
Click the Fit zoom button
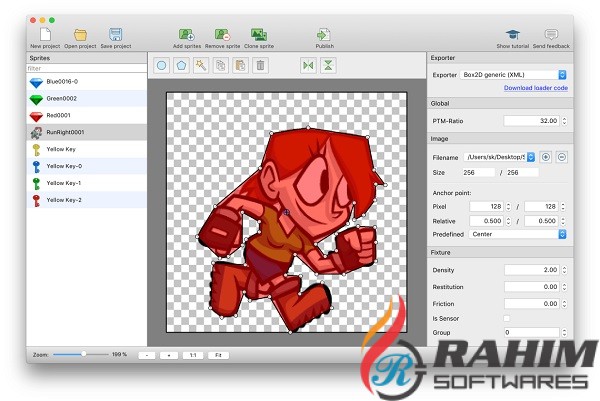218,355
